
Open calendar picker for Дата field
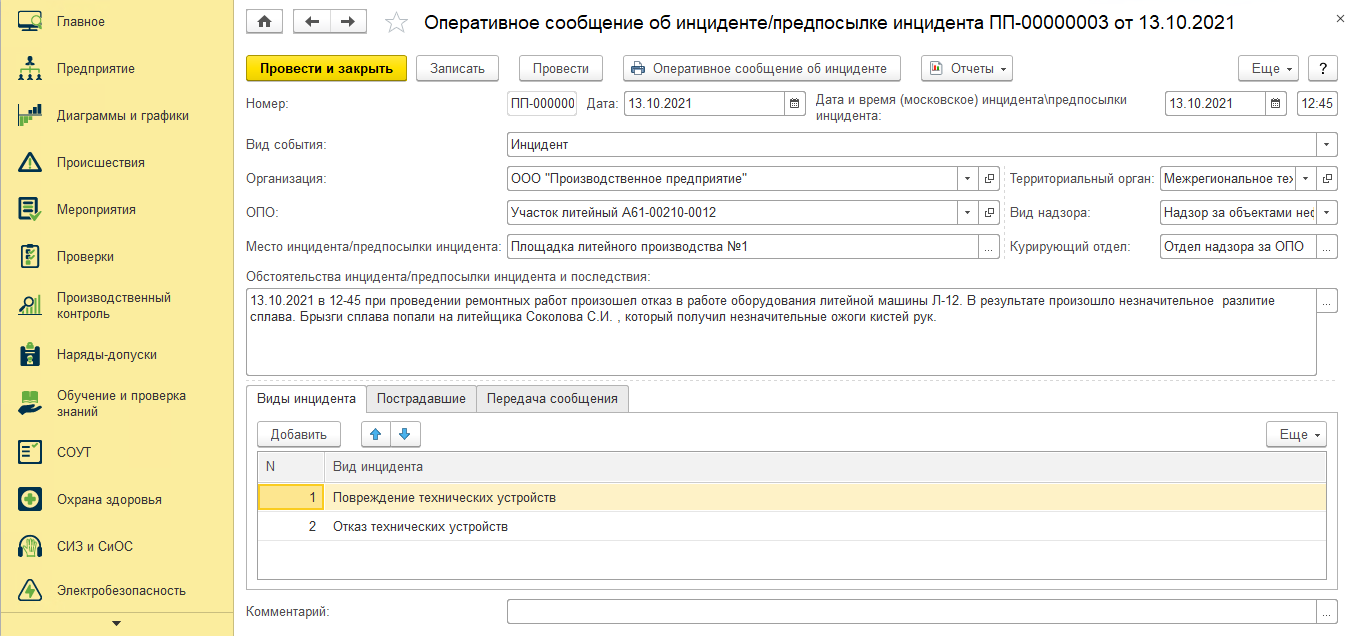tap(795, 103)
